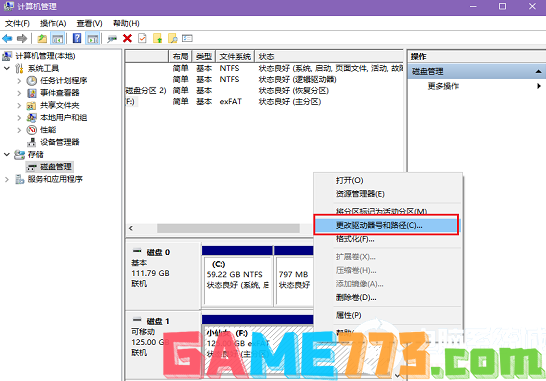The image size is (546, 381).
Task: Collapse the 磁盘管理 actions section arrow
Action: click(538, 71)
